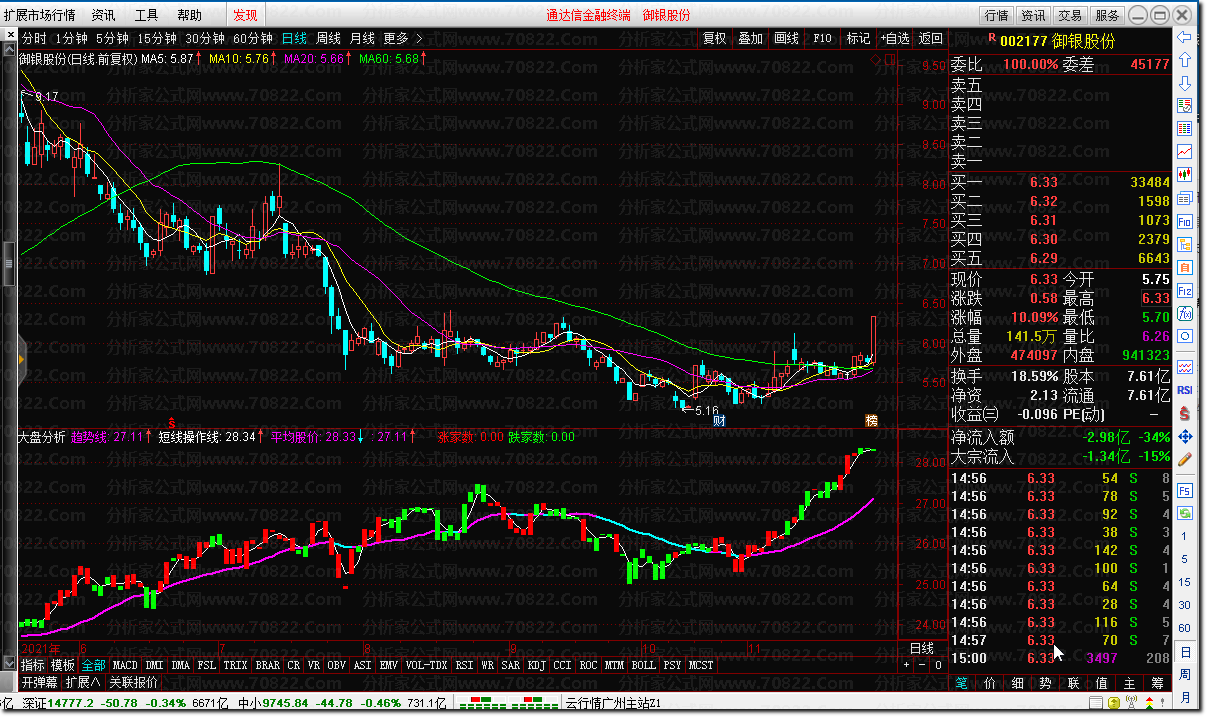Screen dimensions: 1208x717
Task: Open the 工具 menu
Action: point(146,15)
